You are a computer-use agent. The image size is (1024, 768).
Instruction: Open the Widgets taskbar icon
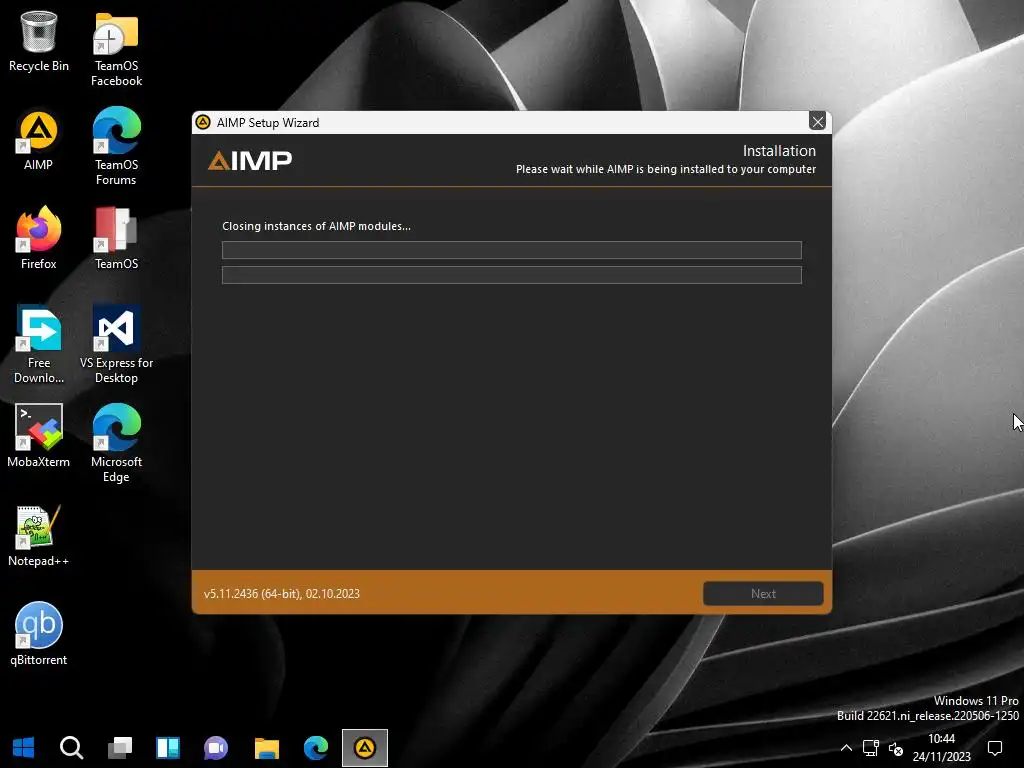click(x=168, y=748)
